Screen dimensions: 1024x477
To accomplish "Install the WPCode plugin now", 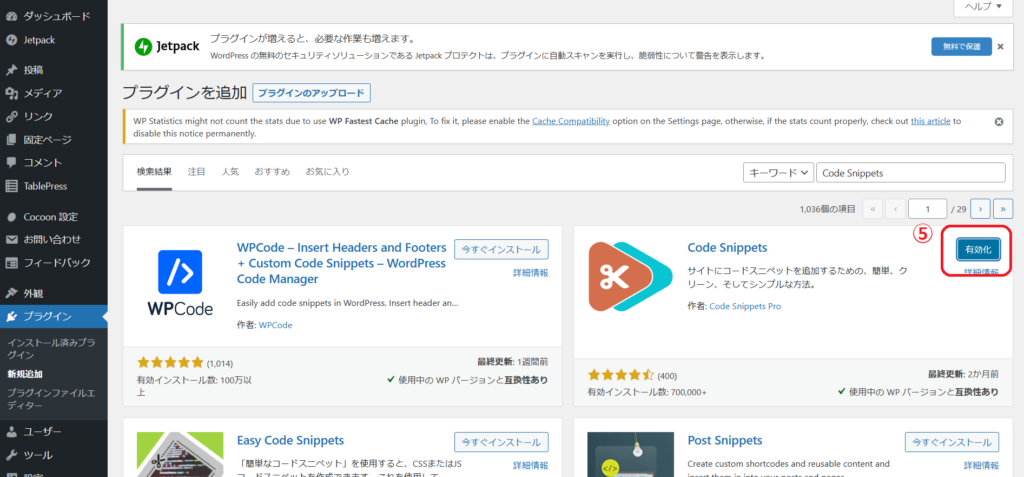I will coord(501,250).
